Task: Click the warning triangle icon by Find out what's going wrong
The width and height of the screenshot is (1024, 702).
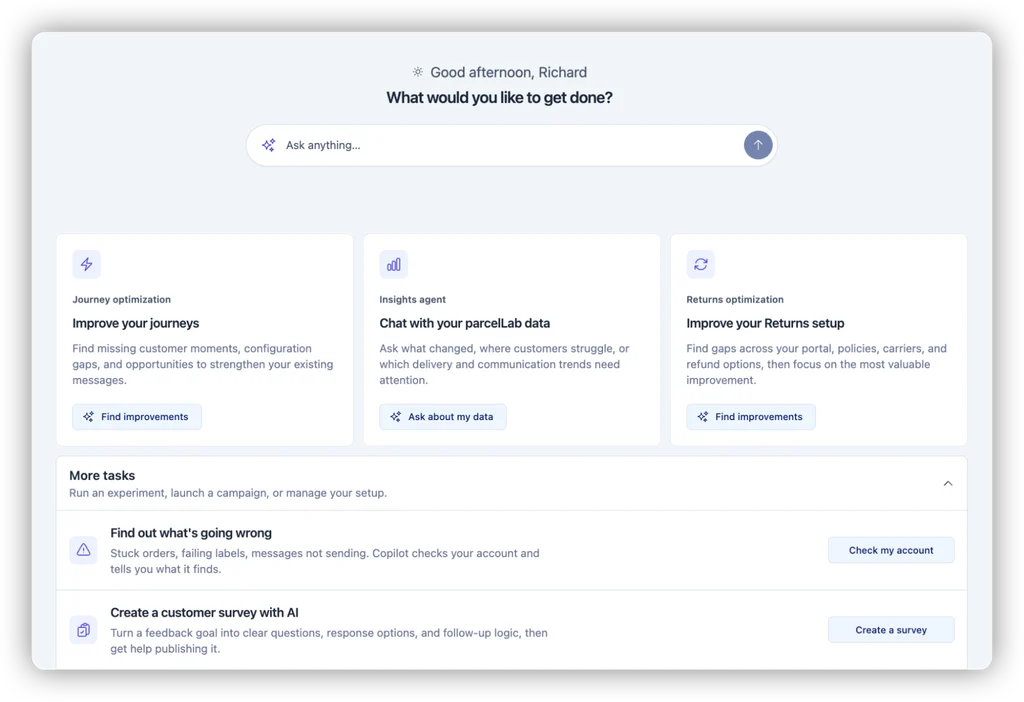Action: [84, 550]
